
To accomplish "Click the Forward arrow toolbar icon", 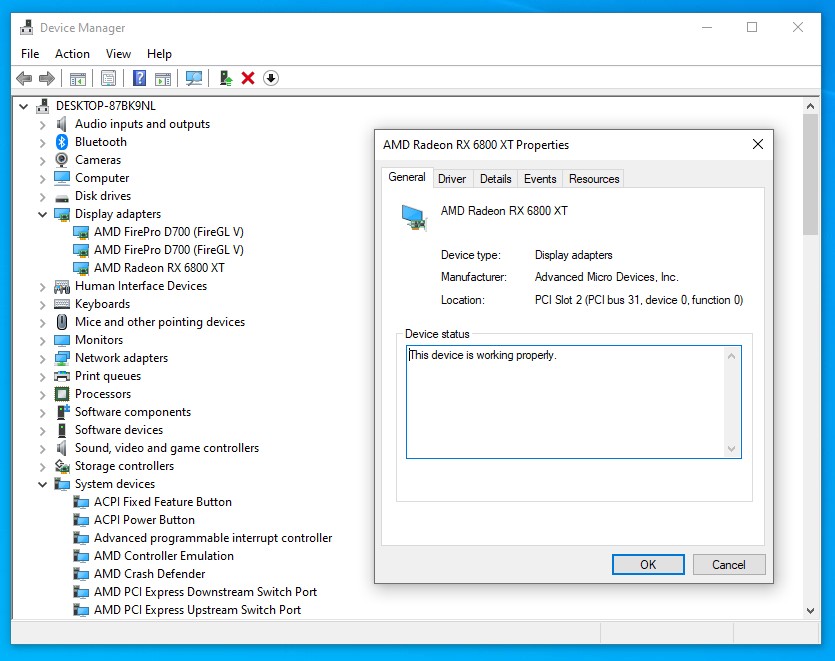I will tap(47, 78).
